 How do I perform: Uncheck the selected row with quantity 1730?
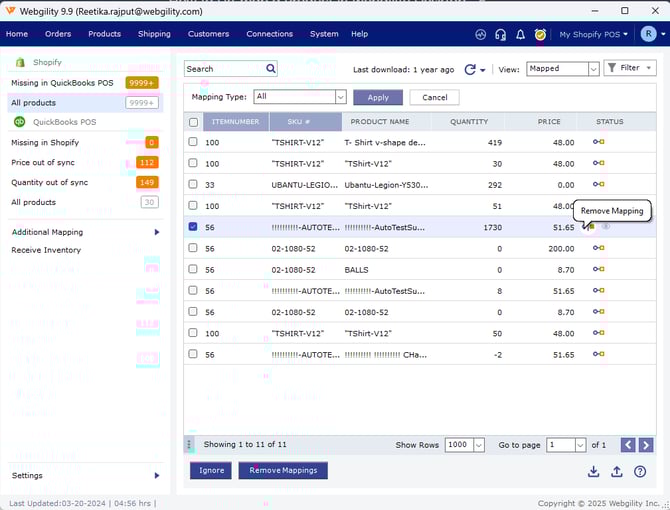pyautogui.click(x=194, y=227)
